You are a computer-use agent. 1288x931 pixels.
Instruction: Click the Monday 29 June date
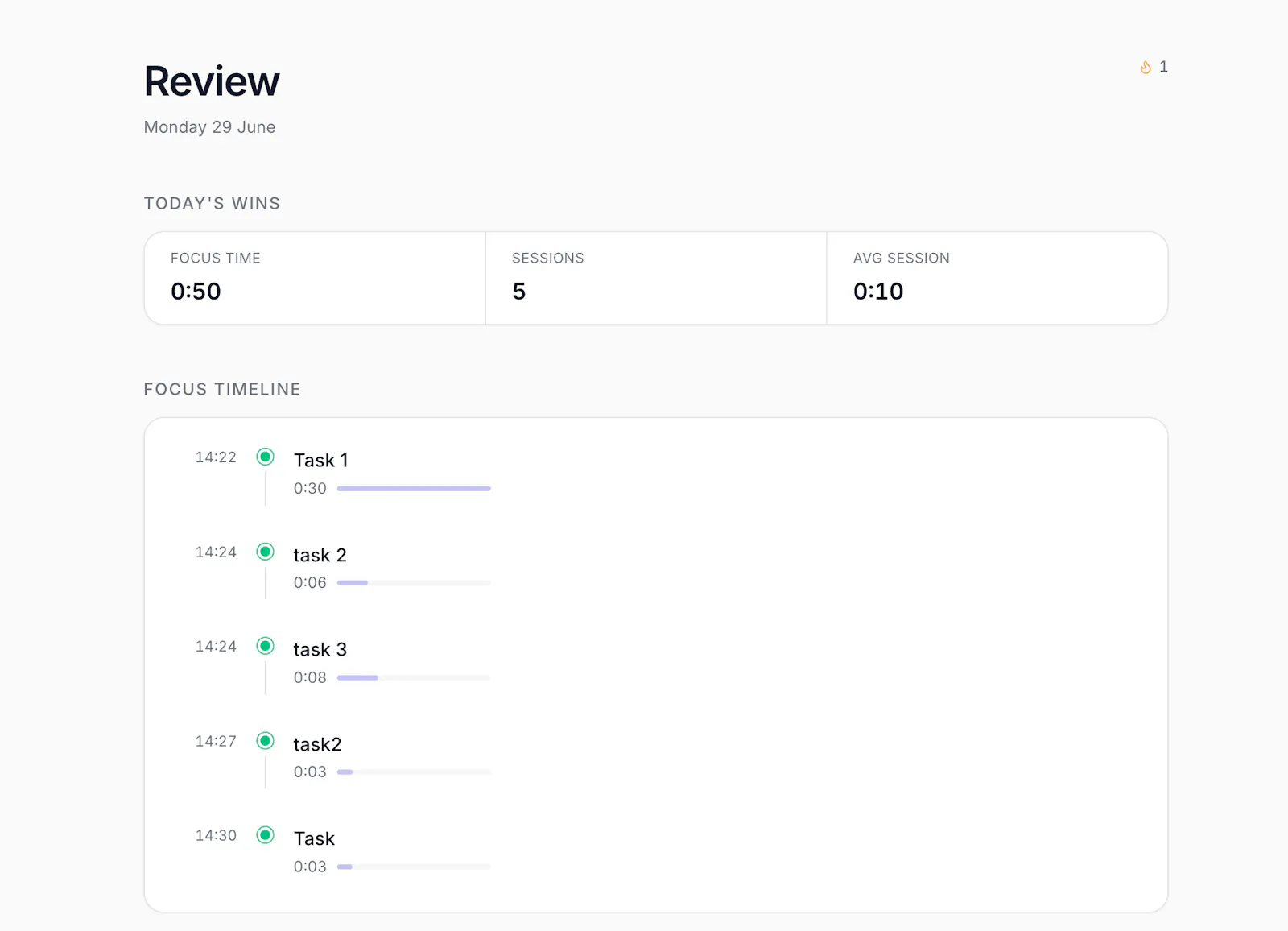209,127
